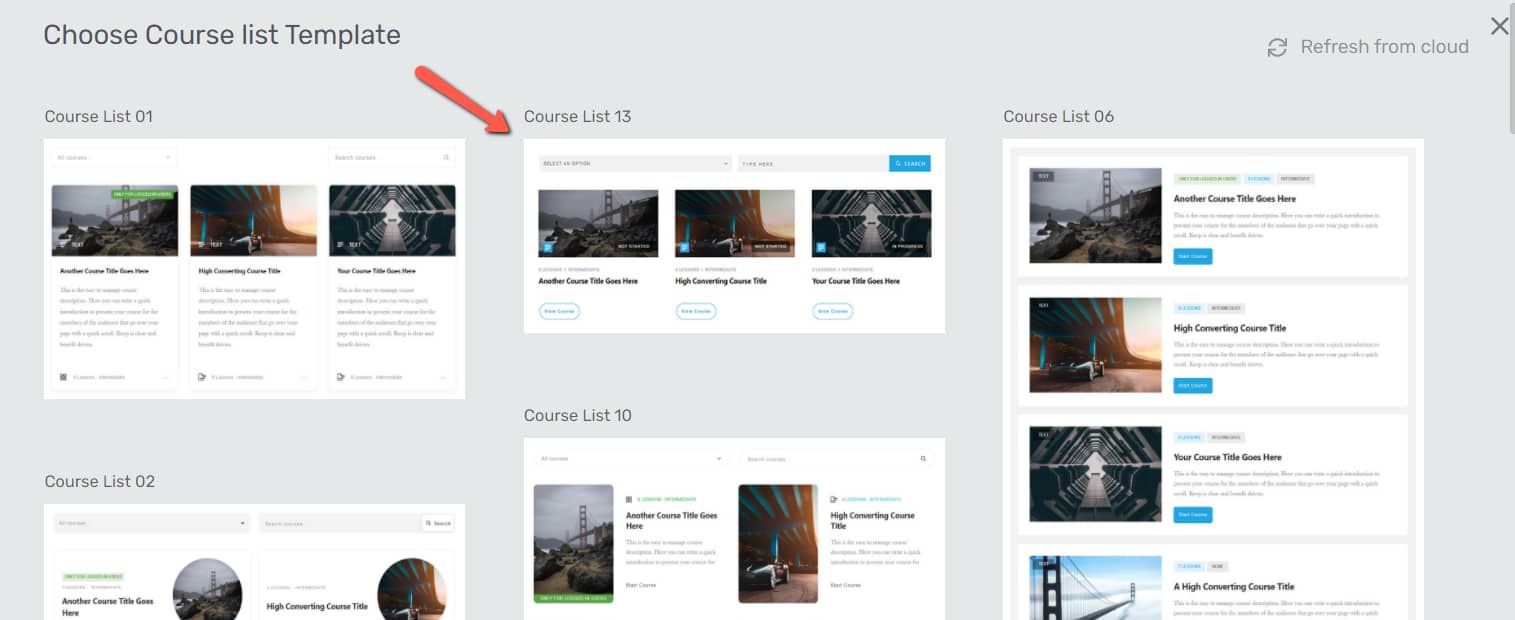Pick the Course List 06 template preview
1515x620 pixels.
click(1213, 379)
